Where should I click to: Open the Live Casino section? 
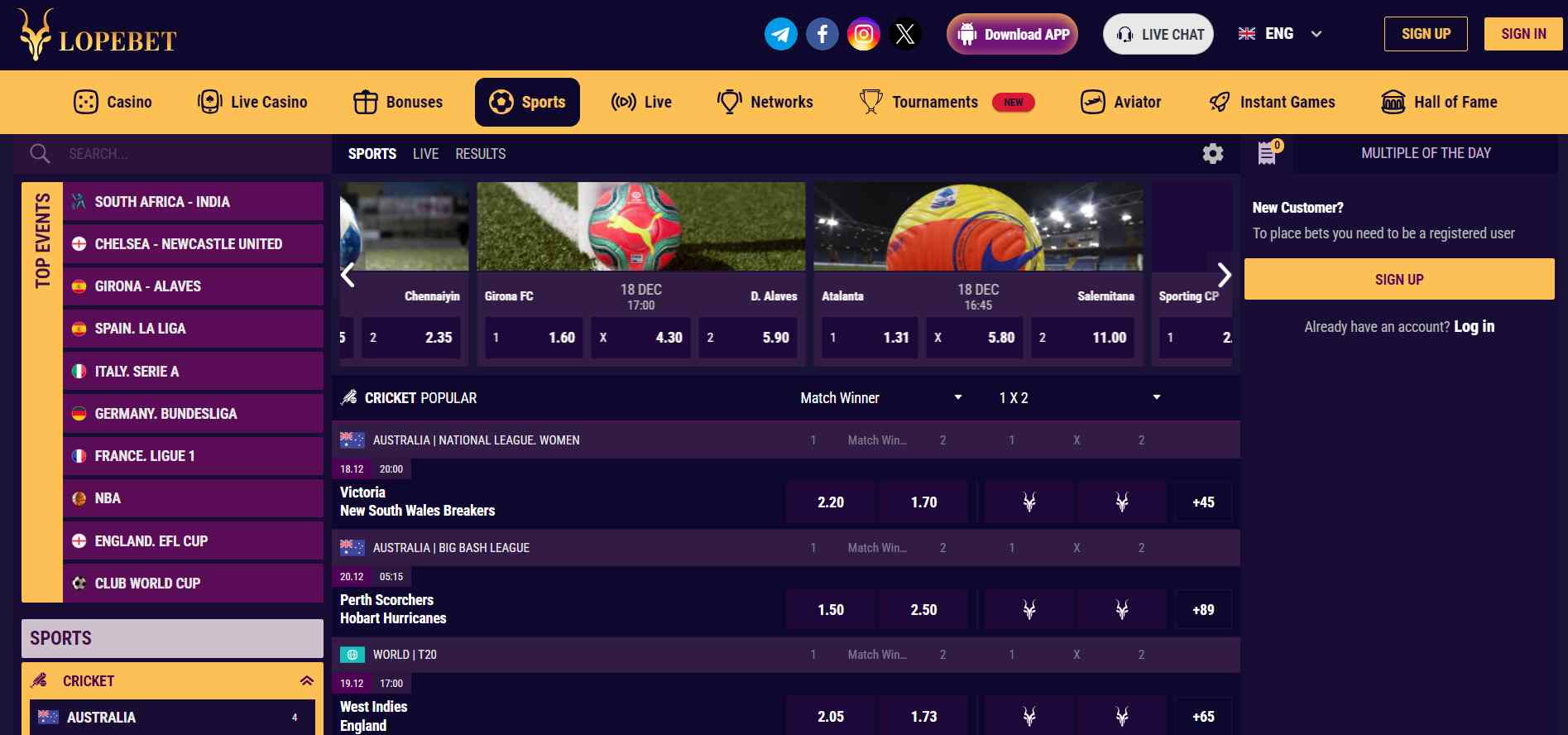tap(252, 102)
